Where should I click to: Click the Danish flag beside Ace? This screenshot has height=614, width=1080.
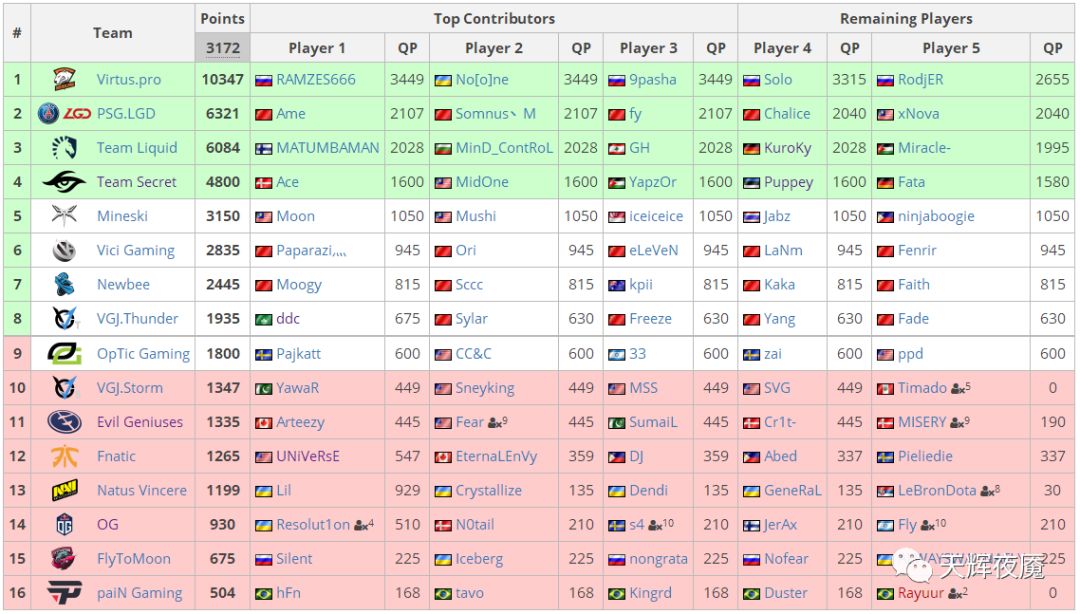click(263, 183)
